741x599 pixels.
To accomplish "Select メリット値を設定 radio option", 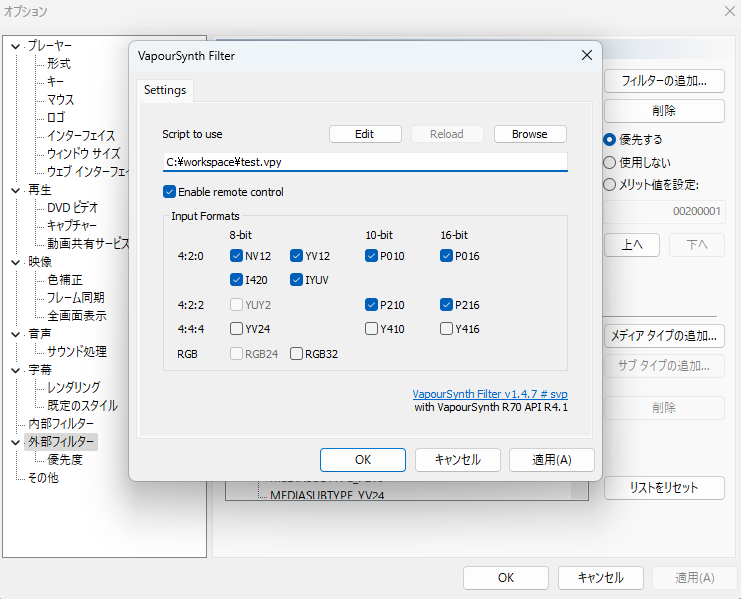I will (610, 184).
